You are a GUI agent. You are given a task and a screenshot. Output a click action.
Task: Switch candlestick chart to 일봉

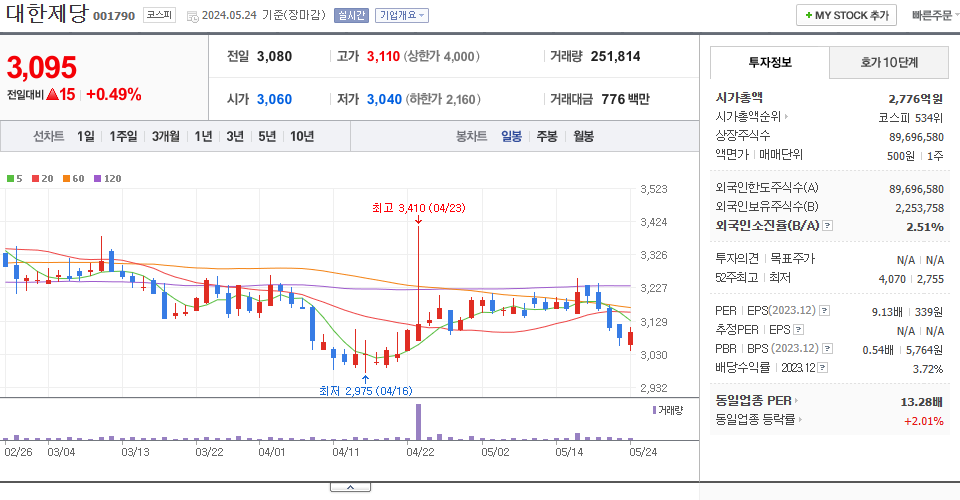point(511,136)
